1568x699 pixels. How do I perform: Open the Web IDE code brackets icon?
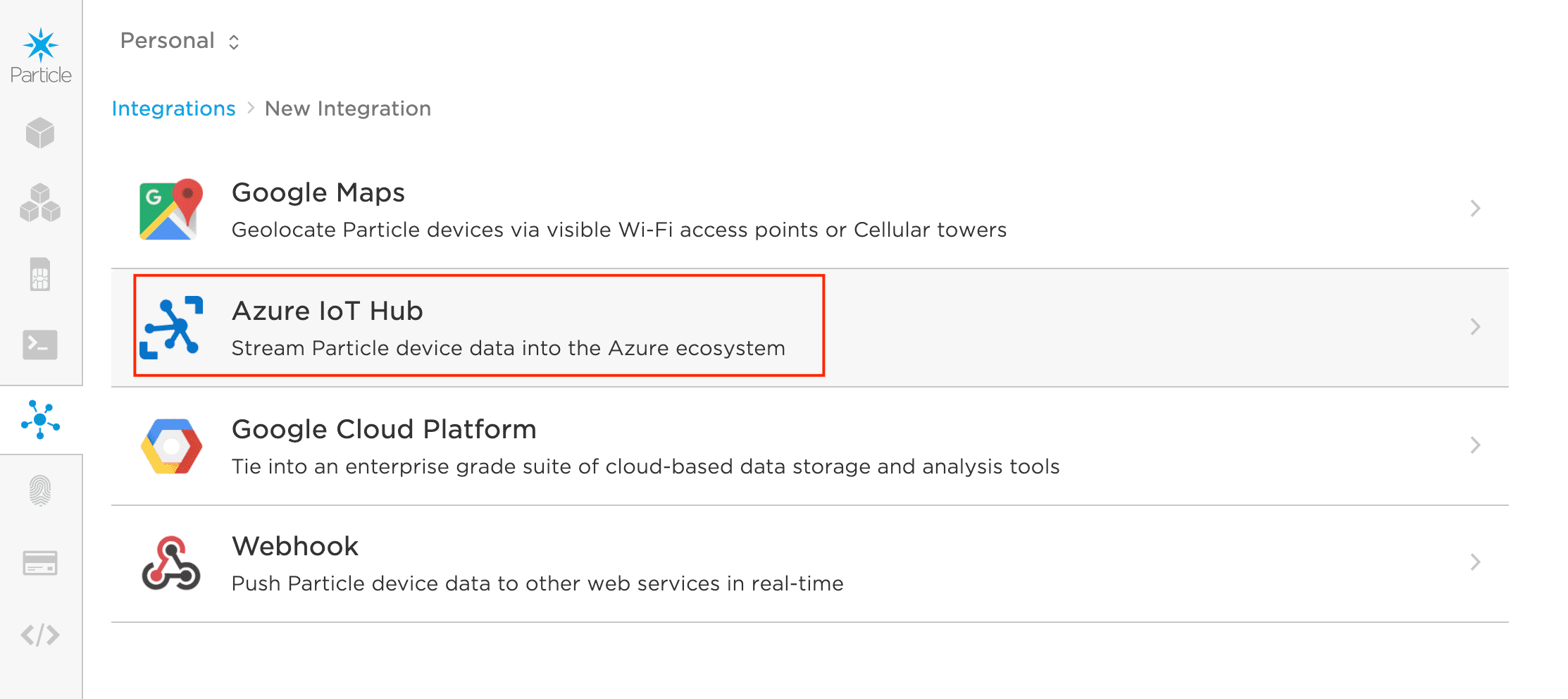point(40,635)
